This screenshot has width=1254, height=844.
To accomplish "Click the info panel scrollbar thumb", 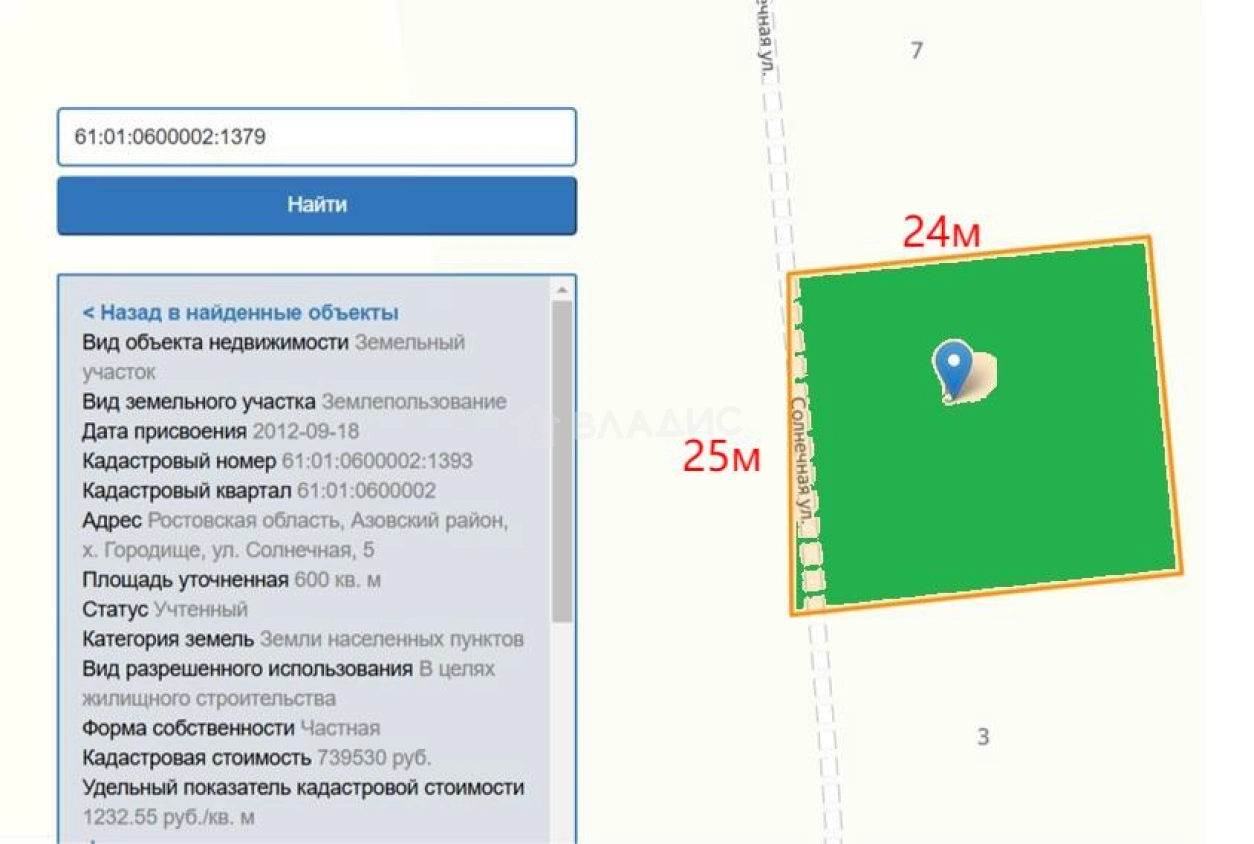I will pos(561,460).
